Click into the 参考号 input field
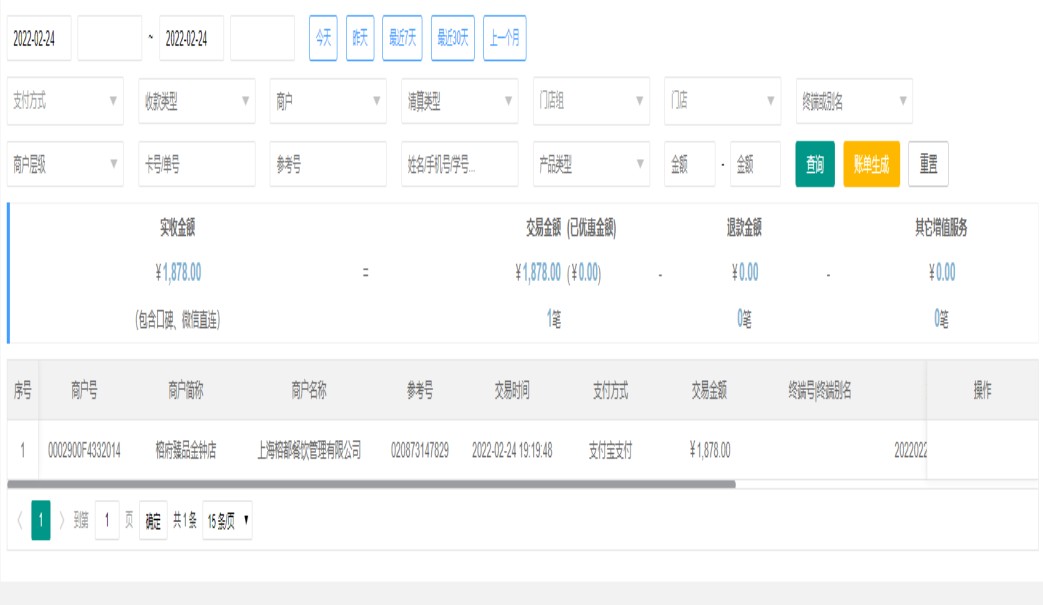Screen dimensions: 1043x605 point(328,164)
